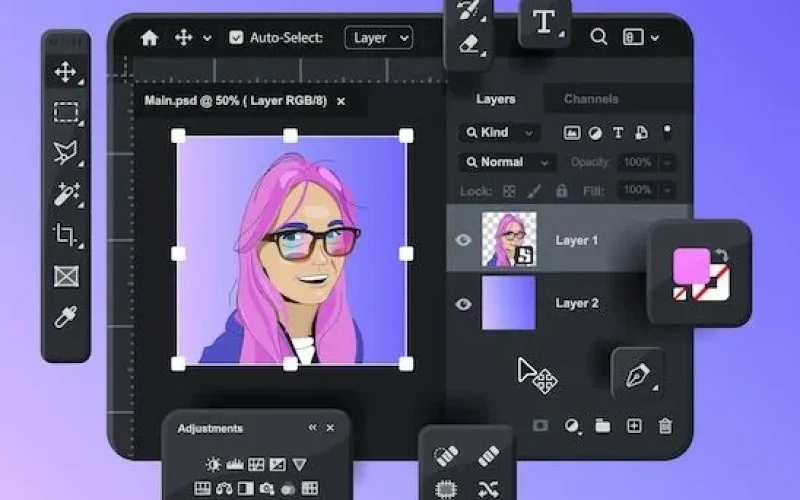Click the Home button in options bar

coord(149,38)
